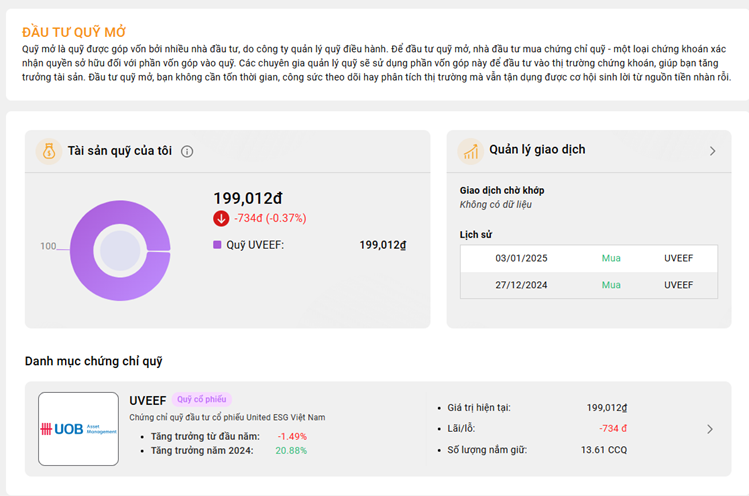This screenshot has width=749, height=496.
Task: Click the Quỹ cổ phiếu tag badge
Action: (x=202, y=399)
